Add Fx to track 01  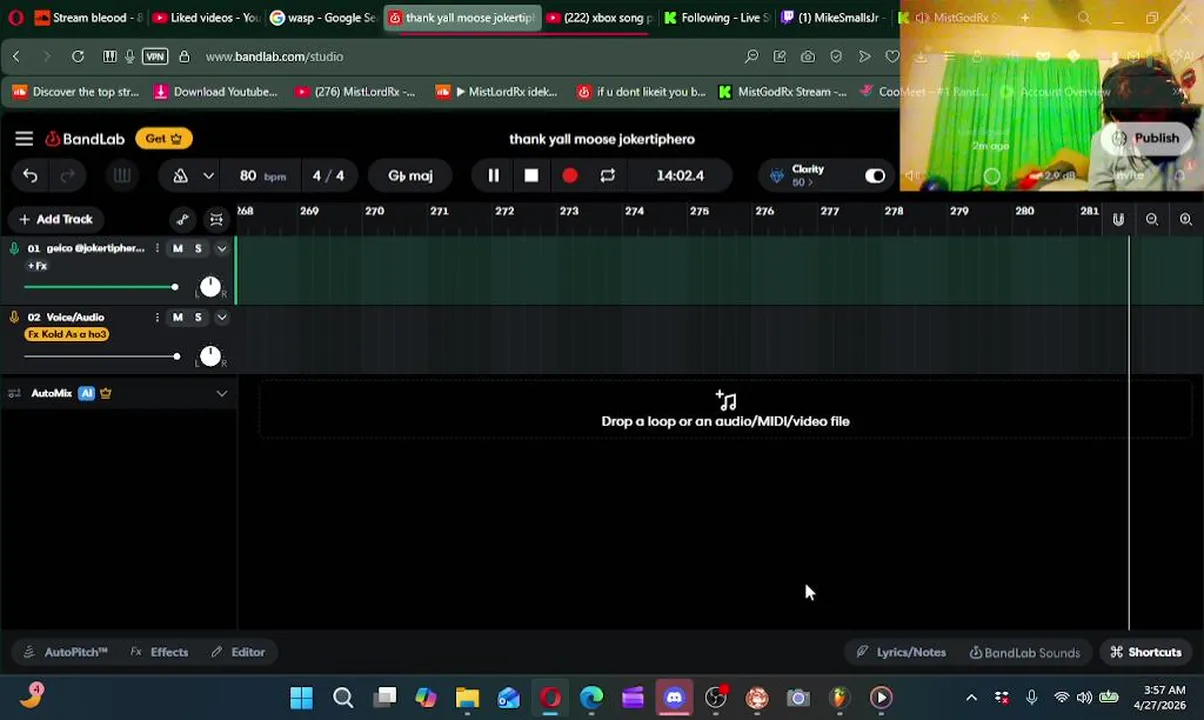37,266
